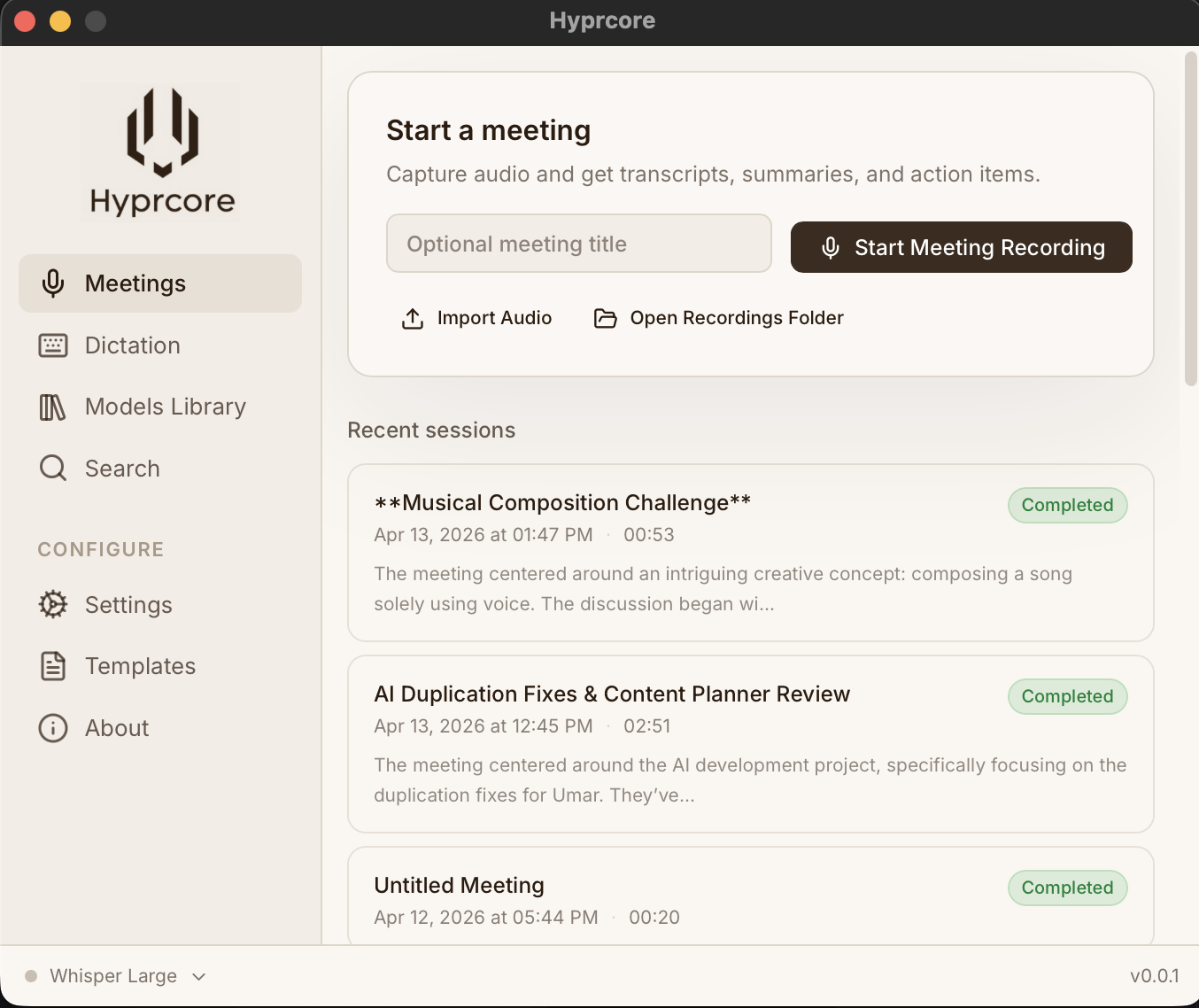The height and width of the screenshot is (1008, 1199).
Task: Minimize the Hyprcore window with yellow button
Action: [60, 20]
